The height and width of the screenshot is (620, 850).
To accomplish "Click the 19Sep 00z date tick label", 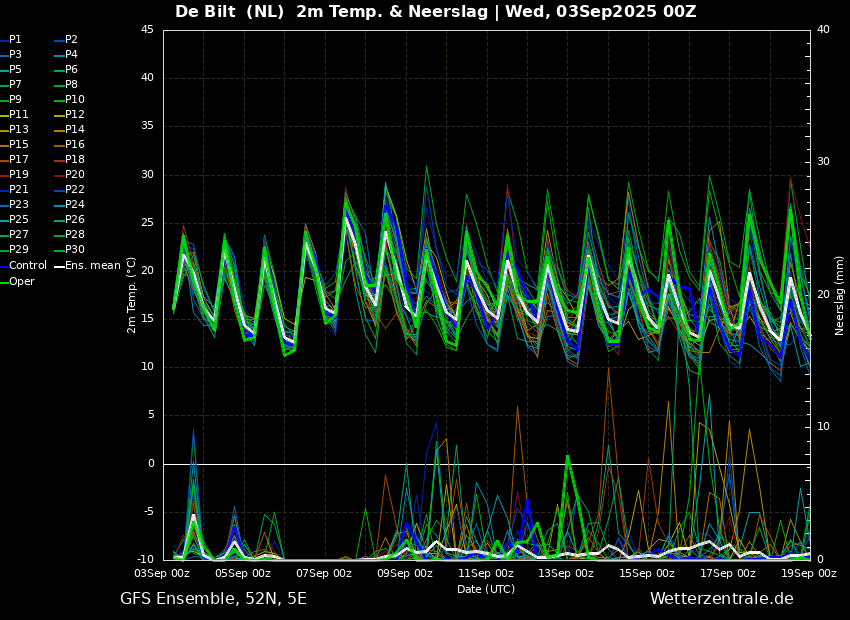I will [x=808, y=574].
